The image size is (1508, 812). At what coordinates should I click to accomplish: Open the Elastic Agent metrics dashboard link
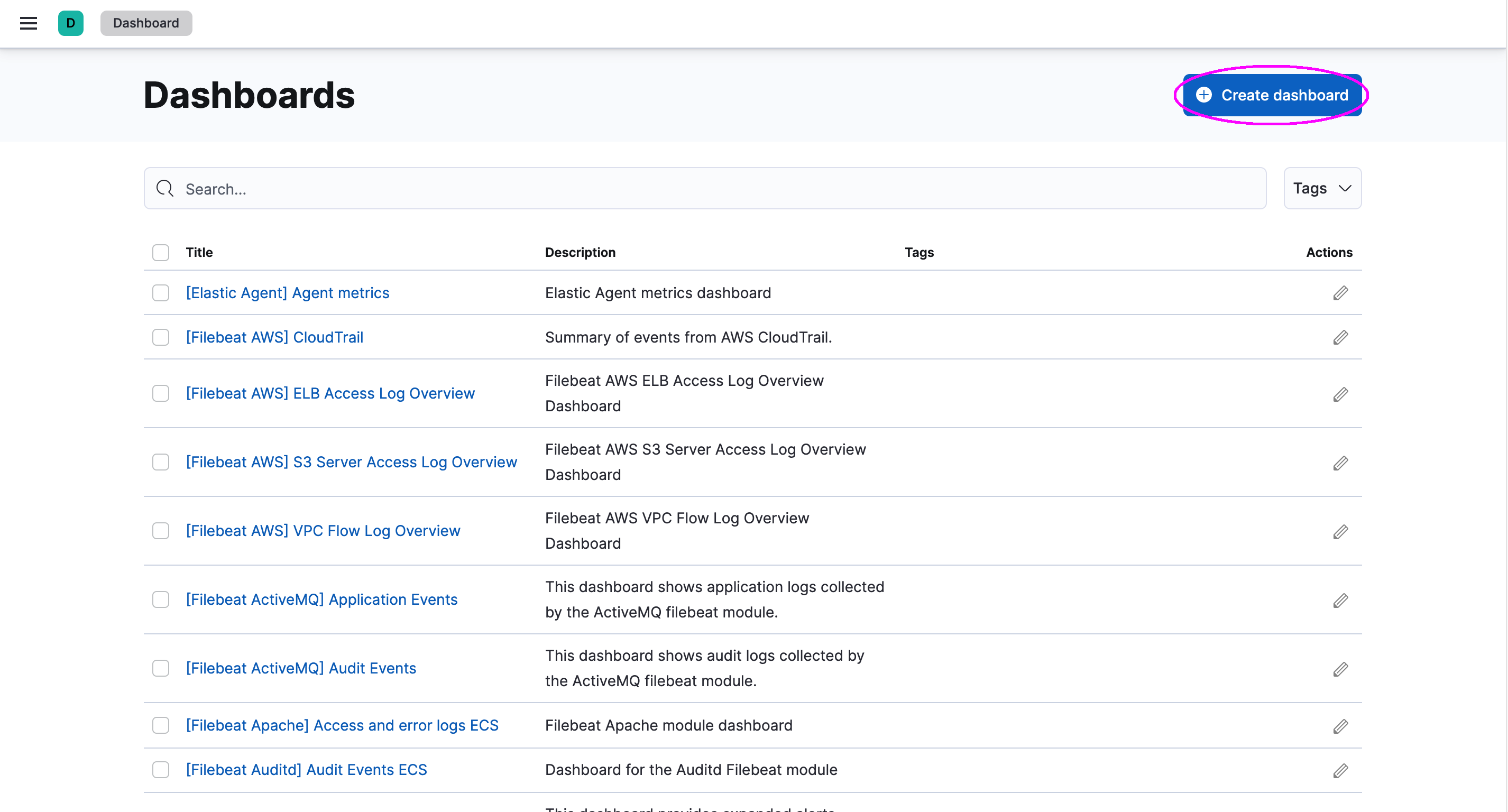pyautogui.click(x=287, y=293)
